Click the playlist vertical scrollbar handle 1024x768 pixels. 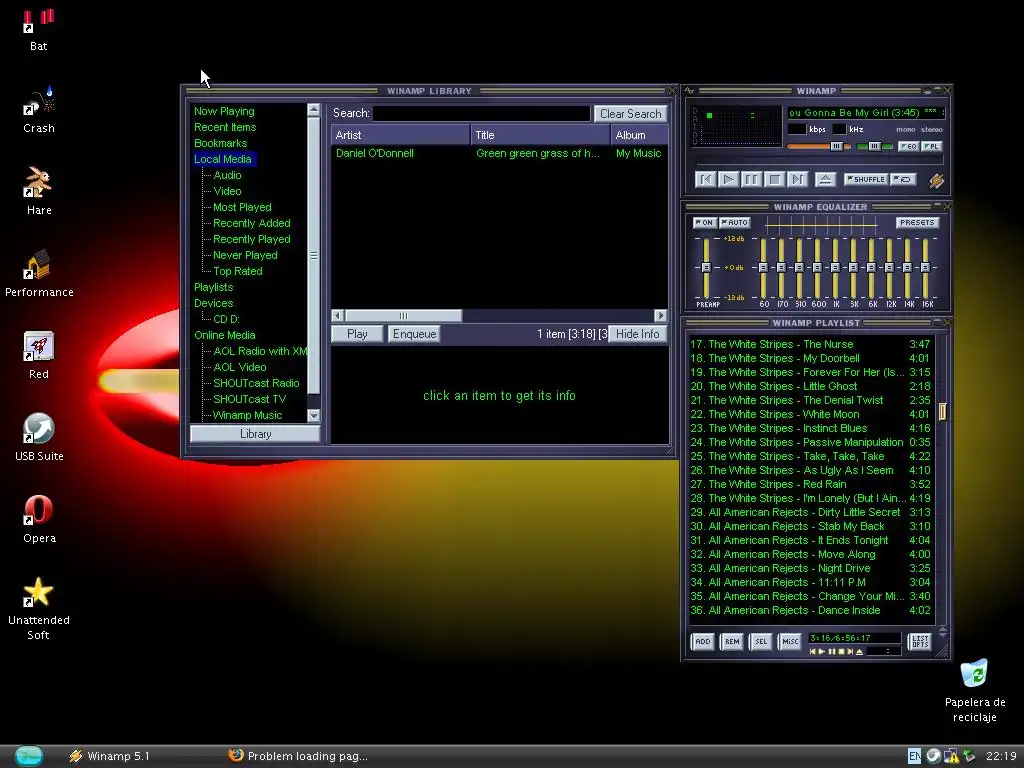[x=942, y=411]
